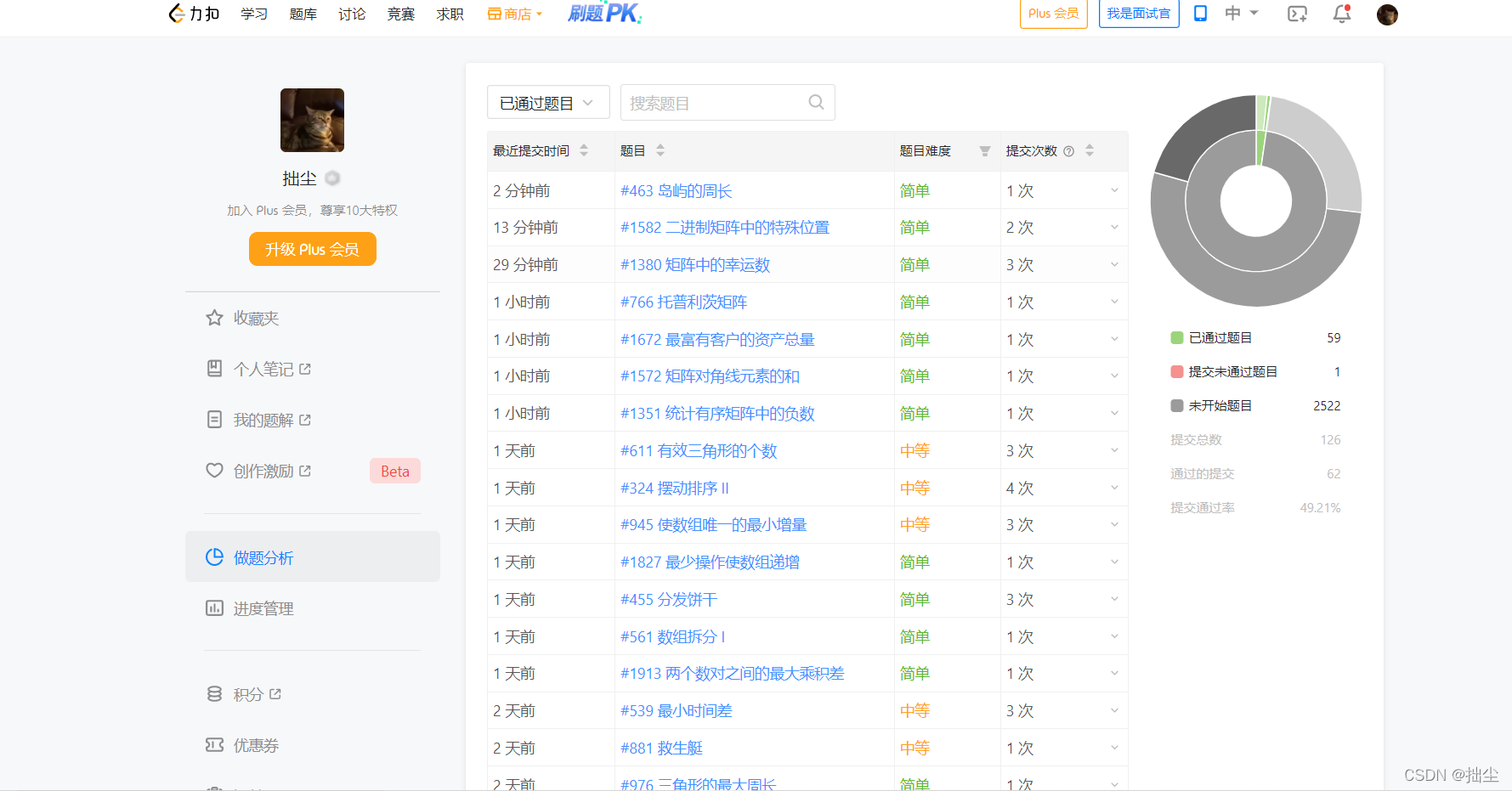1512x791 pixels.
Task: Go to 学习 in top navigation
Action: tap(254, 14)
